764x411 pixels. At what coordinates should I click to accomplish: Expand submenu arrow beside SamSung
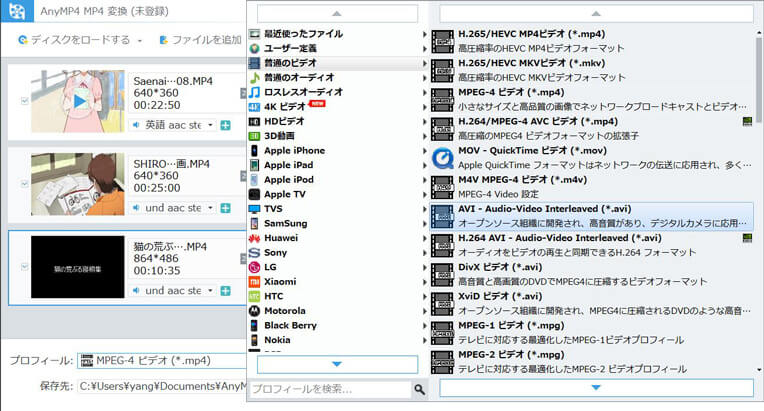(424, 224)
